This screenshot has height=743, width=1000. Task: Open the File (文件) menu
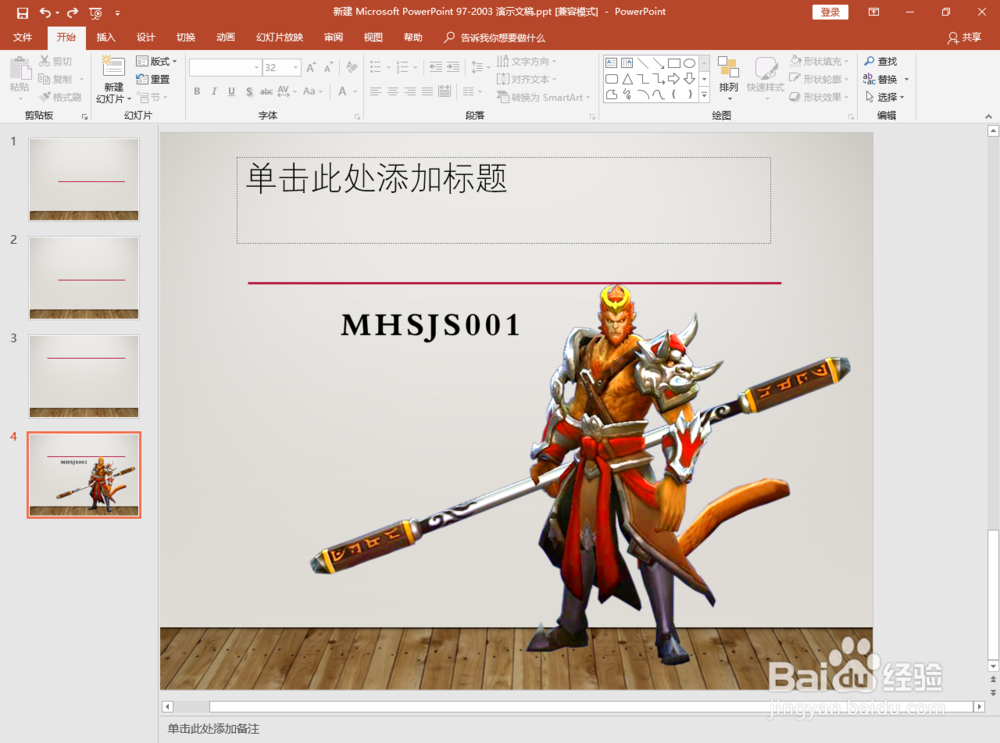22,37
